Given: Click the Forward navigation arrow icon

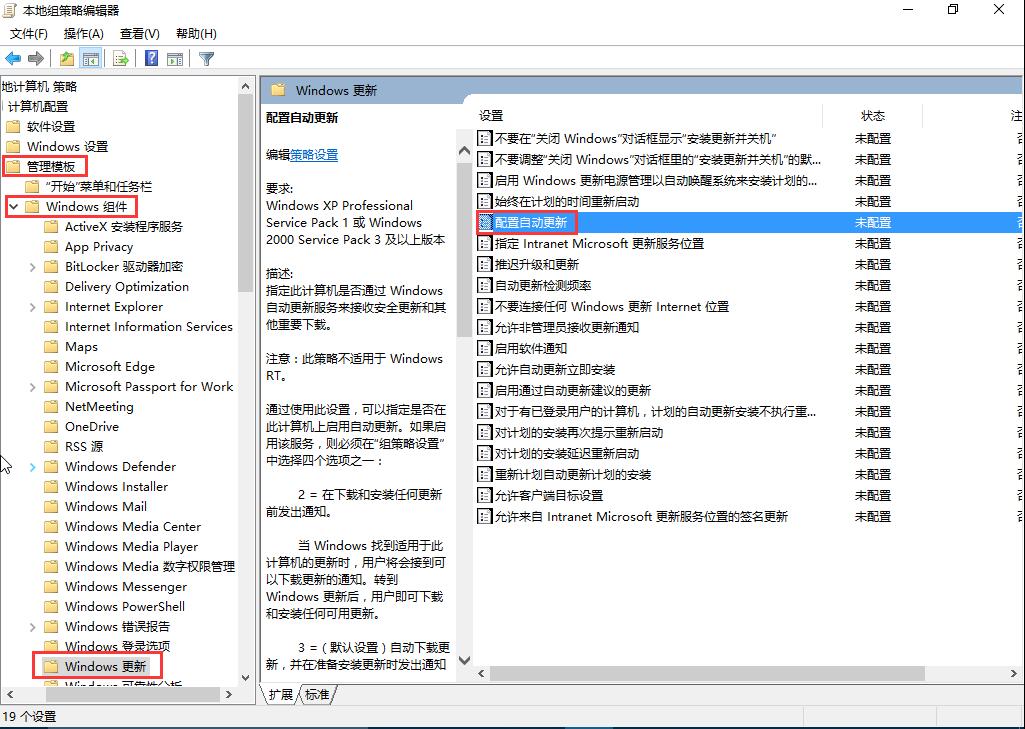Looking at the screenshot, I should [35, 58].
